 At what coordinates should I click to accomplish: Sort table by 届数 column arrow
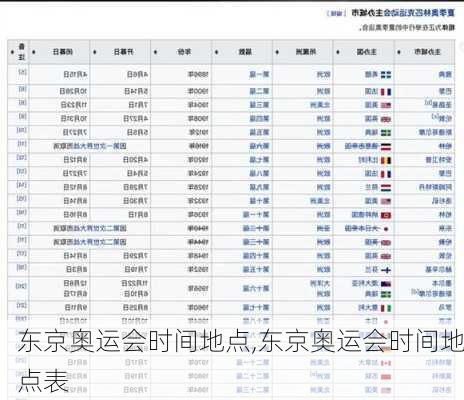pyautogui.click(x=217, y=52)
